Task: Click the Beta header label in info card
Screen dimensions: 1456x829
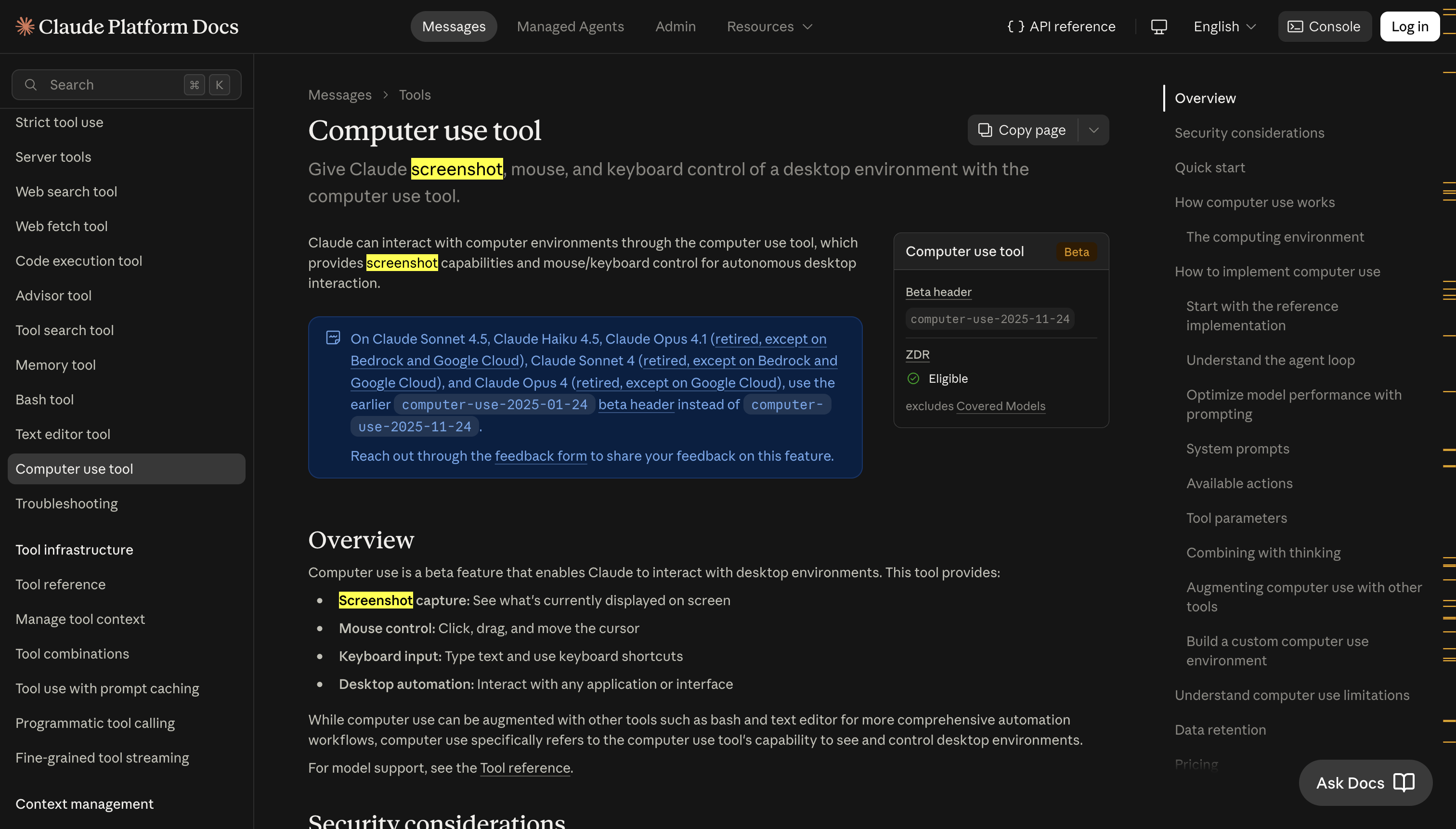Action: (x=938, y=293)
